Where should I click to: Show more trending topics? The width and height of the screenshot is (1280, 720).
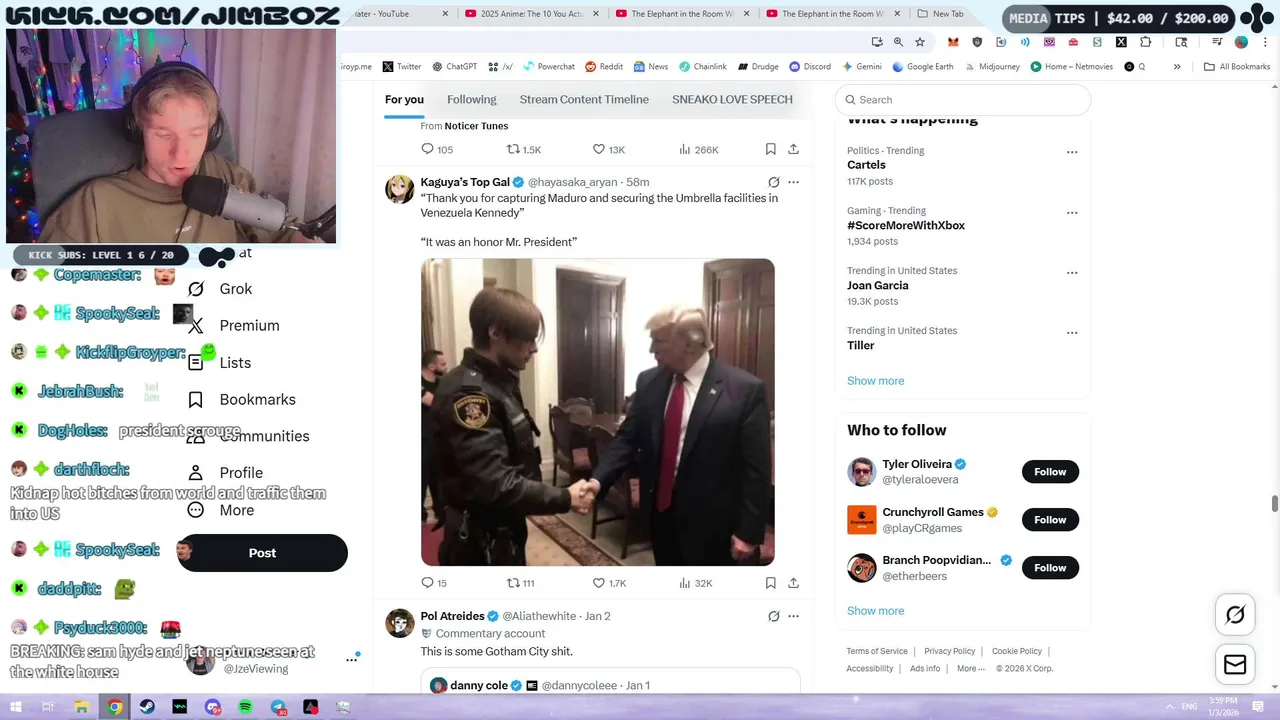pos(875,381)
